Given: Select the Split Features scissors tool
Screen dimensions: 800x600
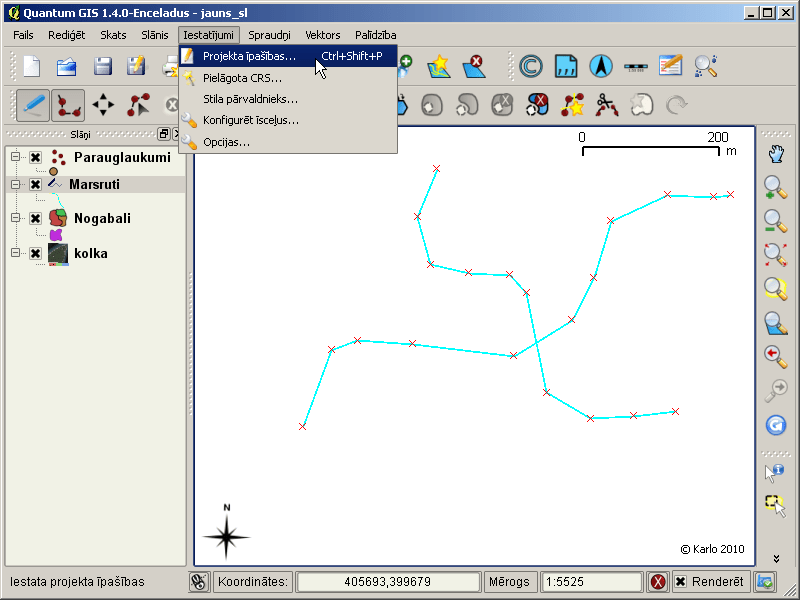Looking at the screenshot, I should coord(607,105).
